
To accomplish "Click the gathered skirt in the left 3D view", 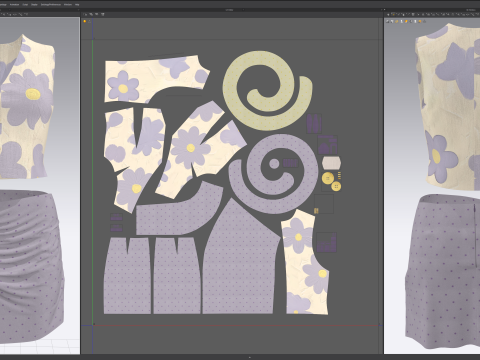I will coord(30,267).
